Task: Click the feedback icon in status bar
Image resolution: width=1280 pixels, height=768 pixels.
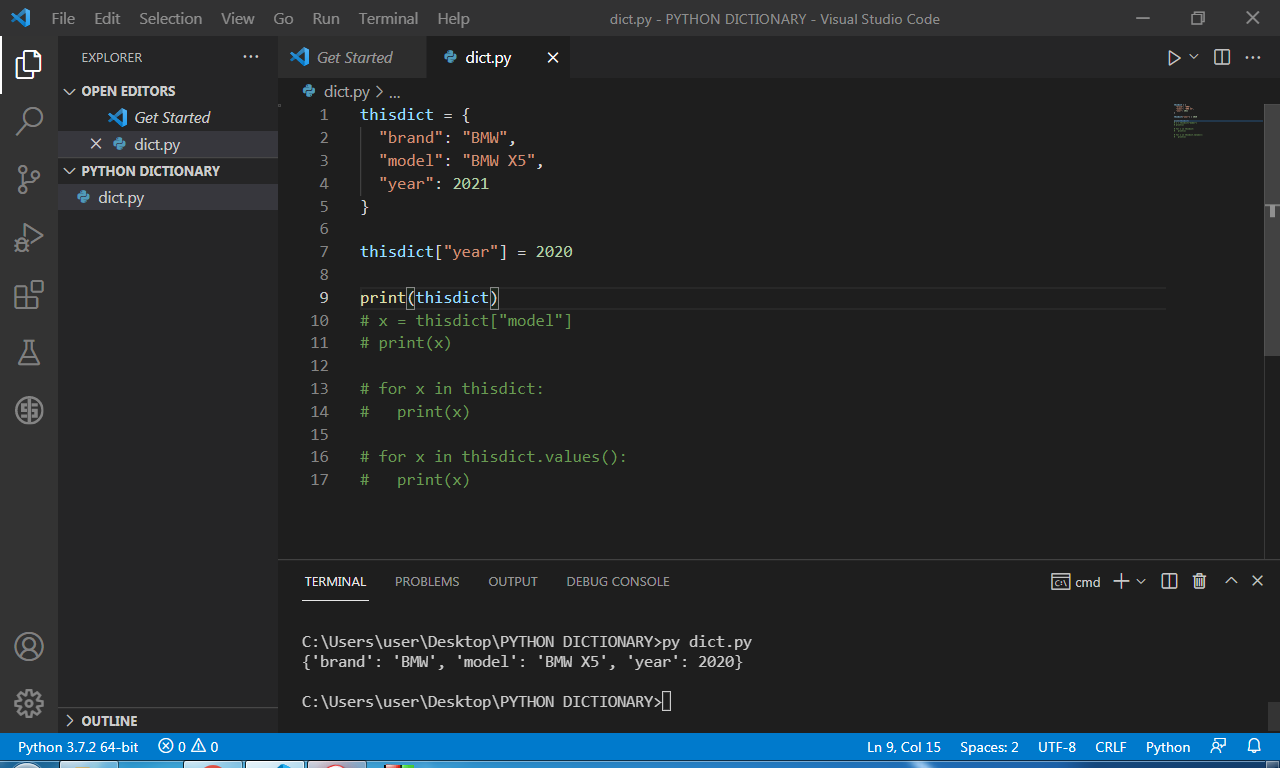Action: [1218, 746]
